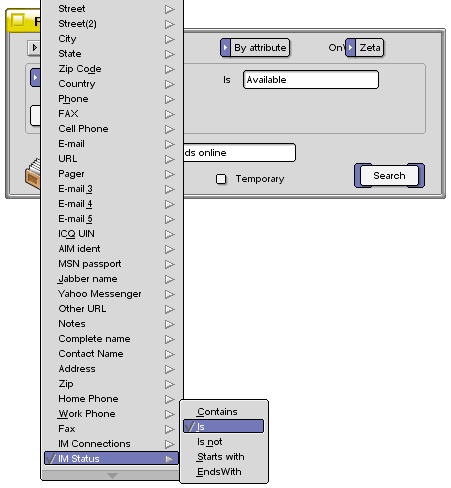This screenshot has height=488, width=451.
Task: Click the arrow icon beside IM Connections
Action: click(x=170, y=444)
